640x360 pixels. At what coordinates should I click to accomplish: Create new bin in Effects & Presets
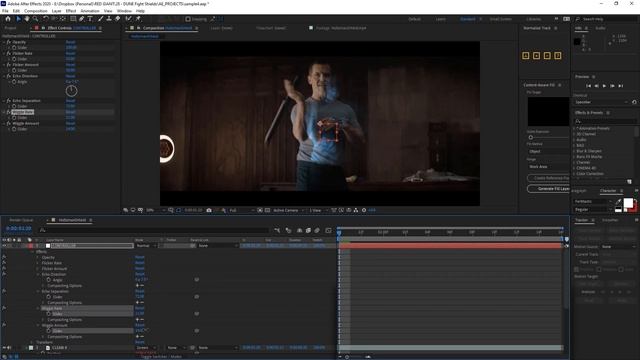pos(629,182)
